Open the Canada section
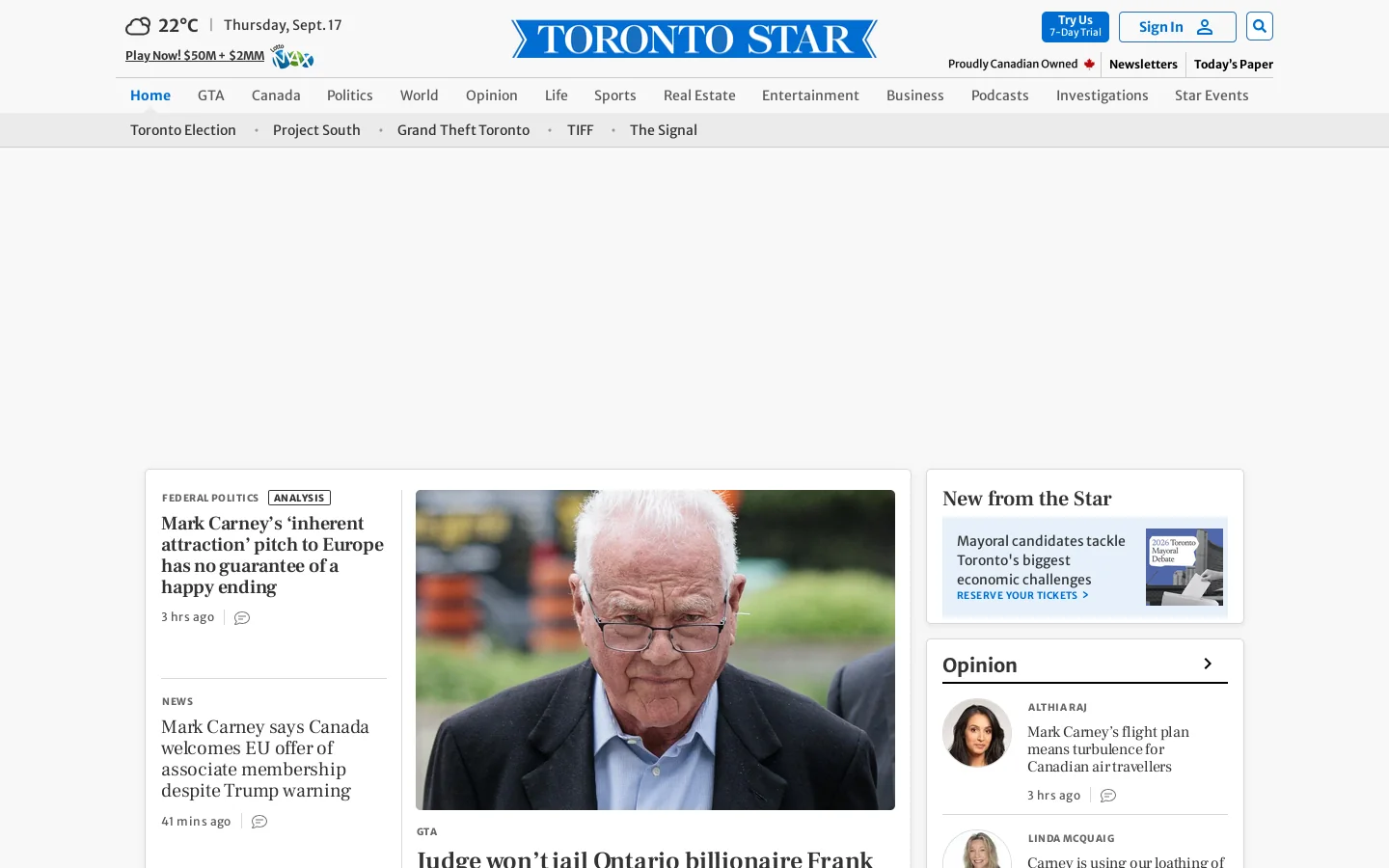1389x868 pixels. click(276, 95)
